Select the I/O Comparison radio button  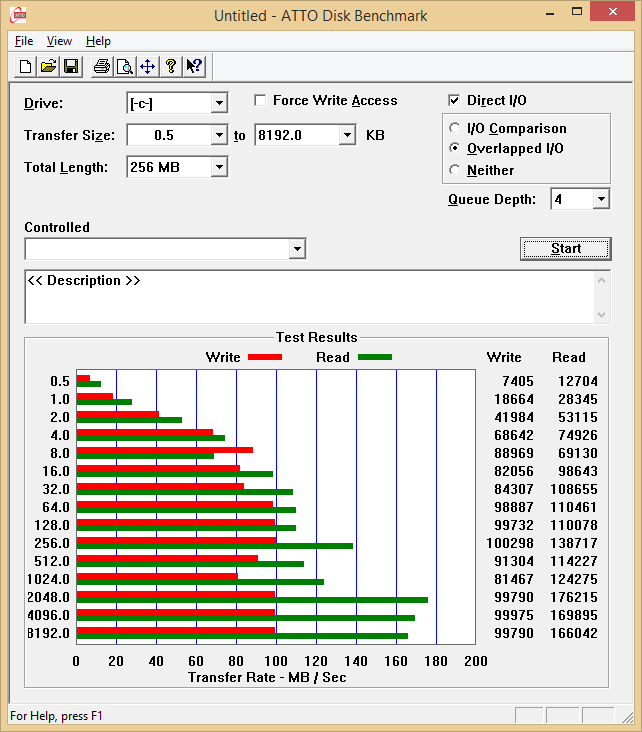[x=454, y=127]
